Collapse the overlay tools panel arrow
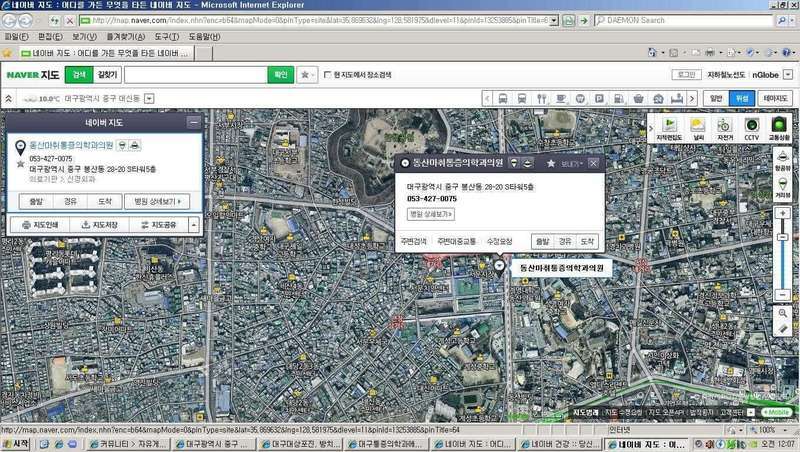The height and width of the screenshot is (452, 800). [x=651, y=129]
